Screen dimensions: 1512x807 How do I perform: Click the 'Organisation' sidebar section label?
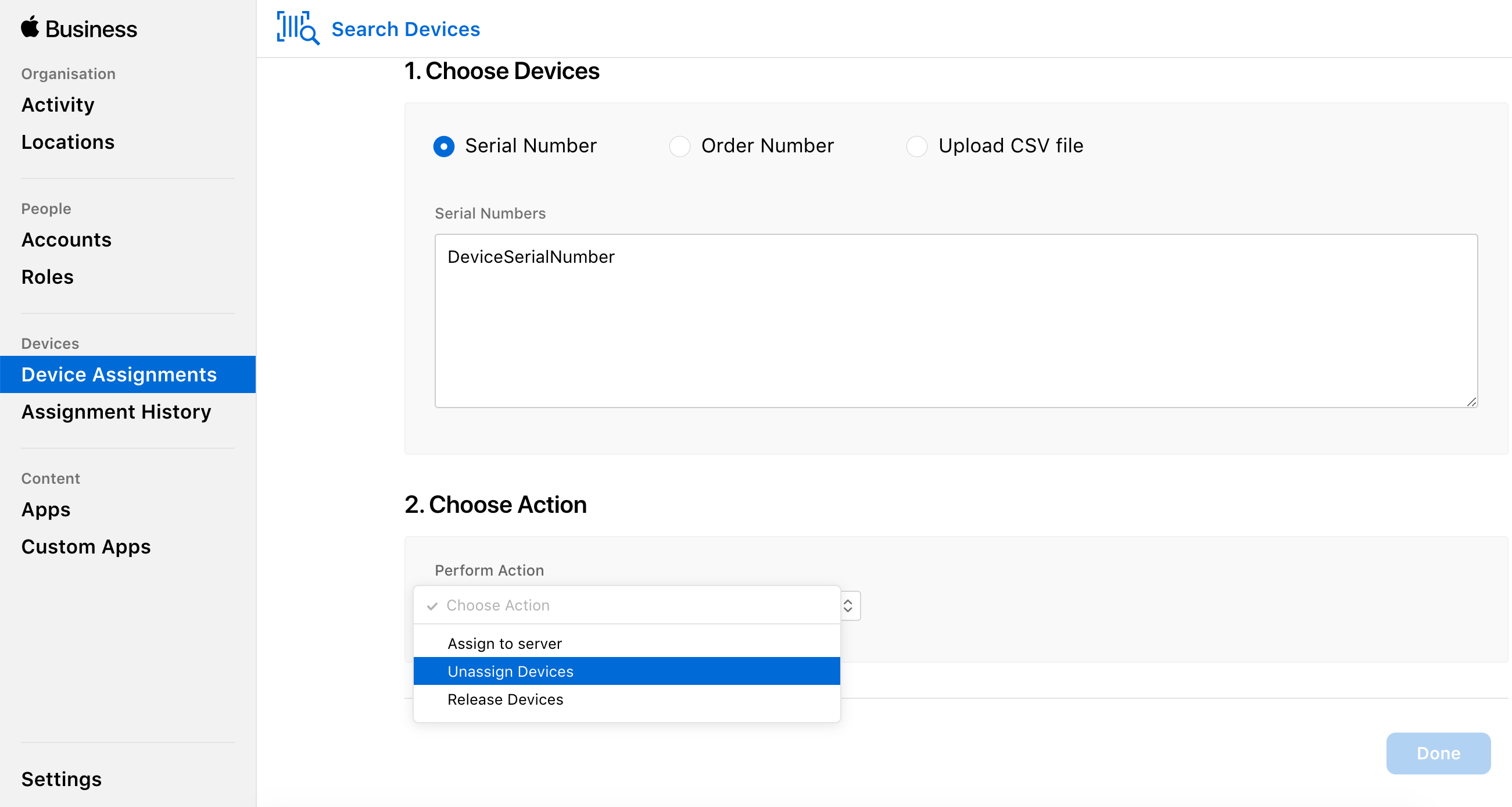[x=68, y=74]
